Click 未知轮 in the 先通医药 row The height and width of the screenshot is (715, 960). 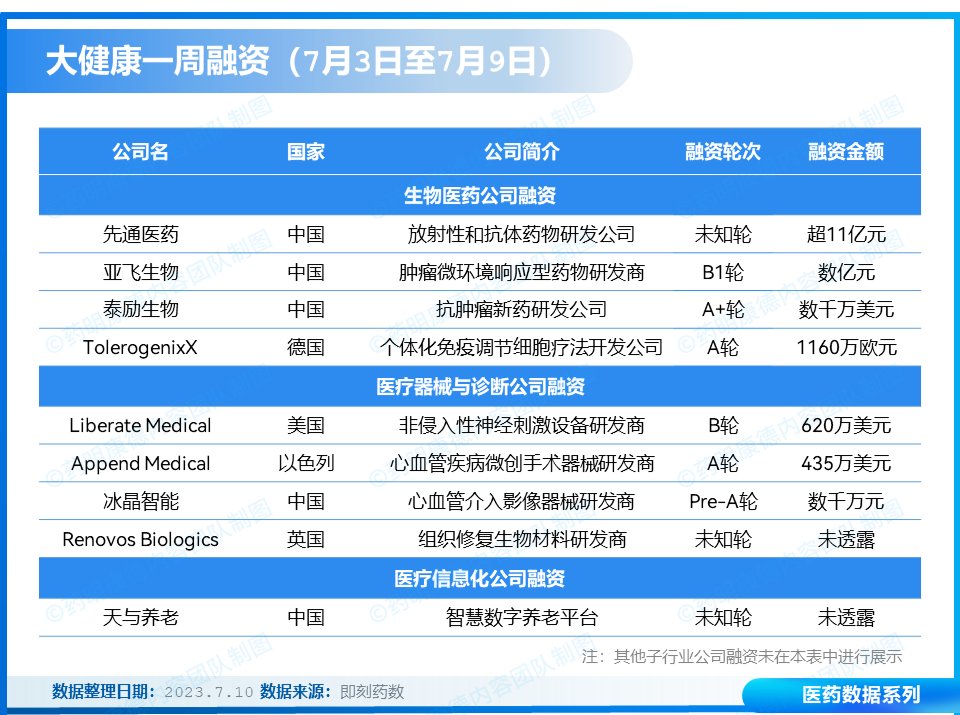click(x=722, y=234)
